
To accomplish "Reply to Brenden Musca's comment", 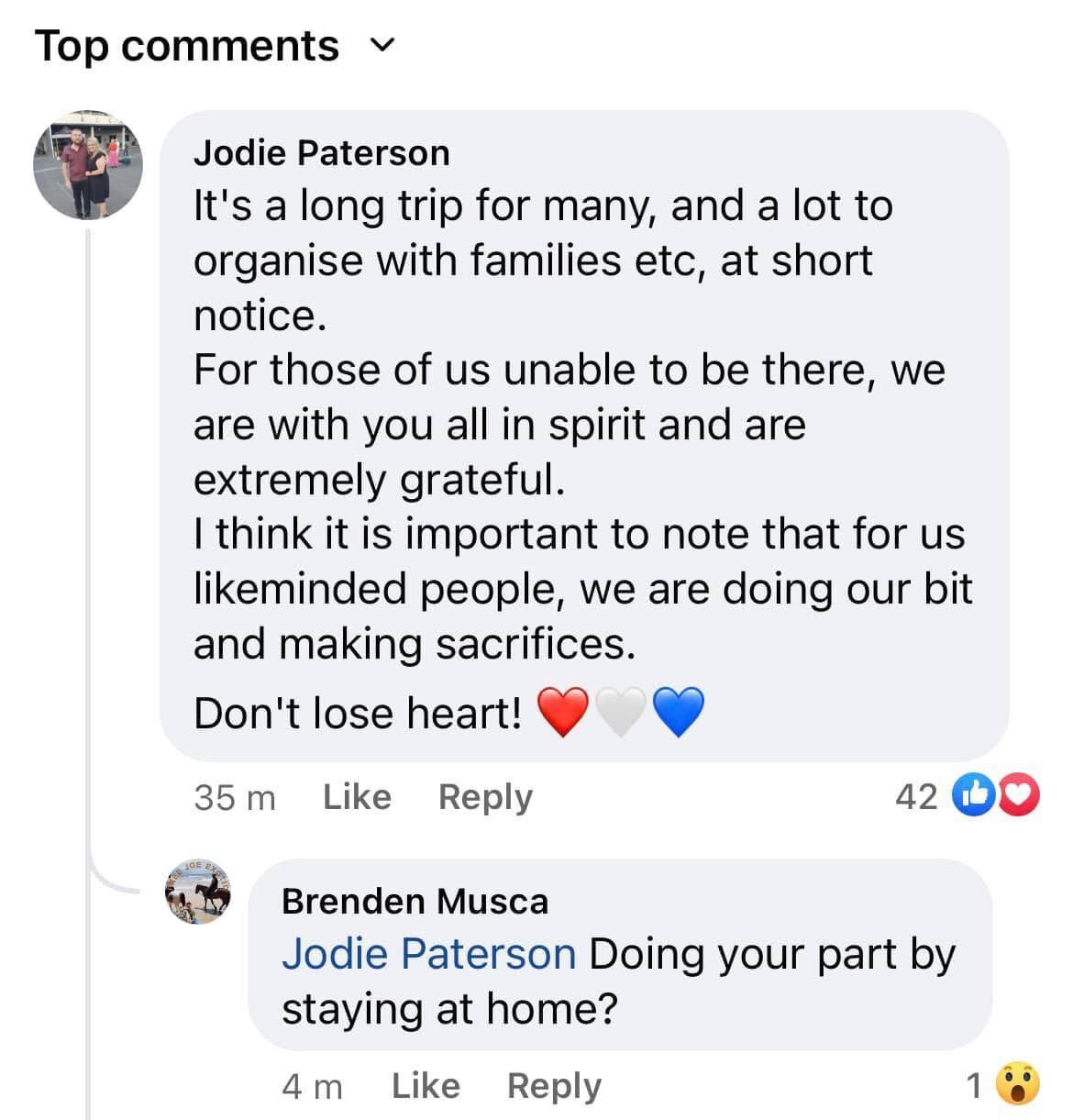I will (x=554, y=1086).
